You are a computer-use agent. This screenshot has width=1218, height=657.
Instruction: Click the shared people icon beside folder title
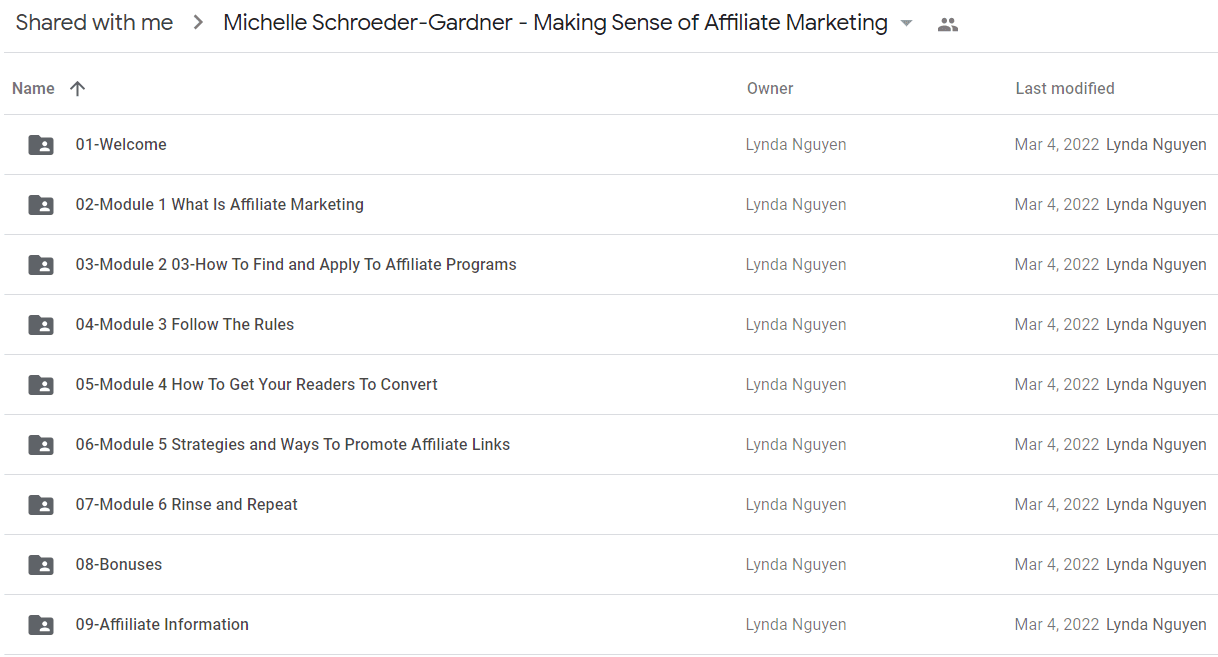click(948, 25)
